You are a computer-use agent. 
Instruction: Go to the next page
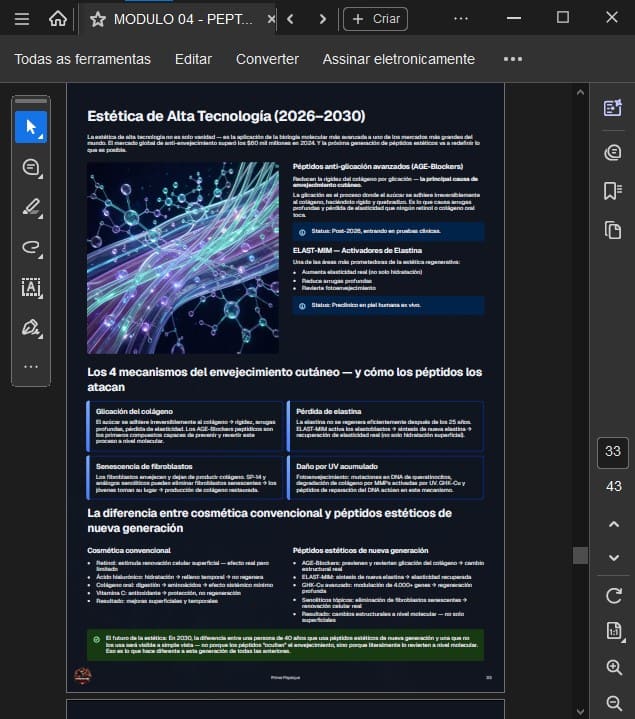[614, 558]
